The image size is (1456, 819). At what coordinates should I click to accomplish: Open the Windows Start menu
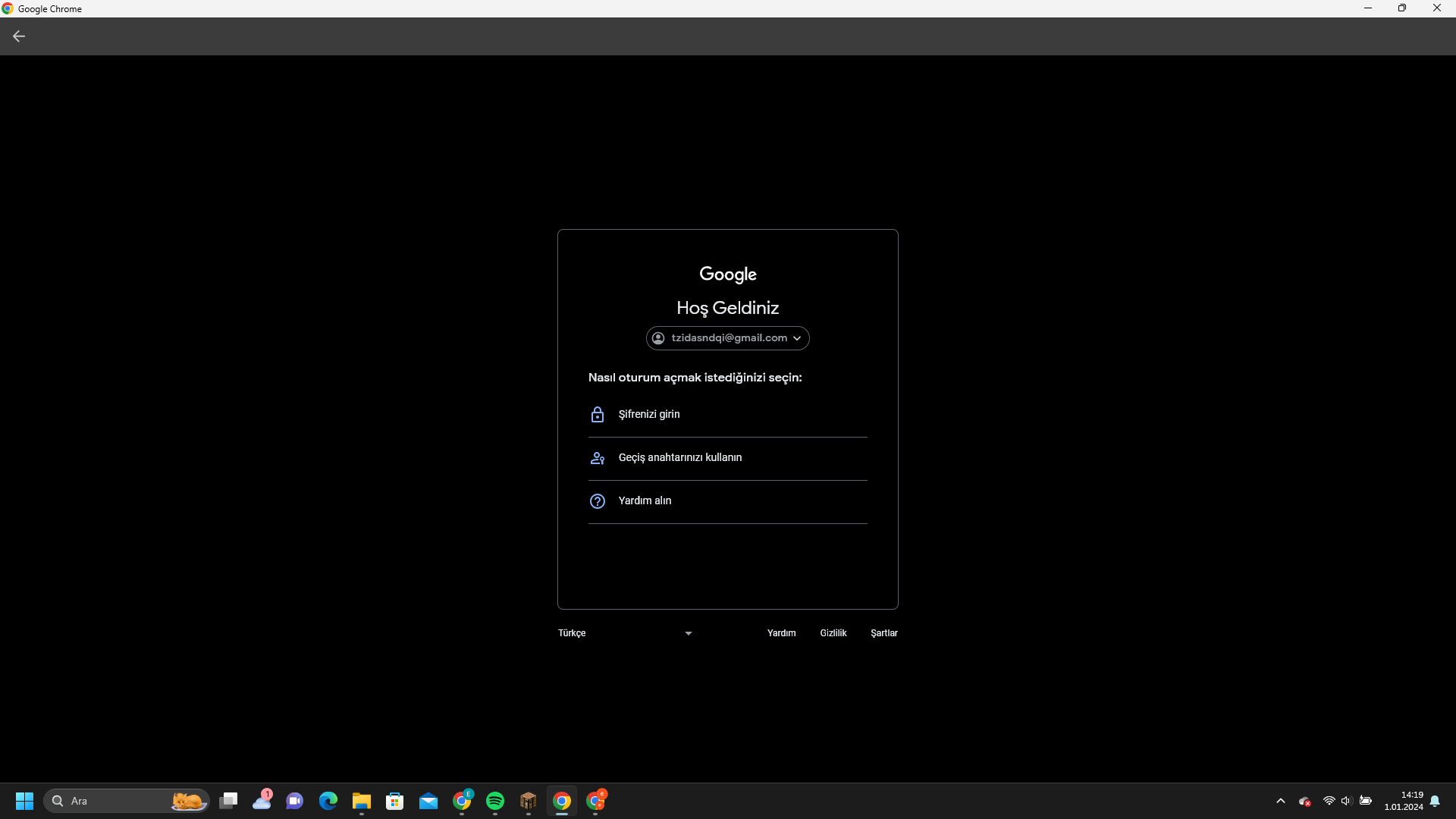[x=24, y=801]
